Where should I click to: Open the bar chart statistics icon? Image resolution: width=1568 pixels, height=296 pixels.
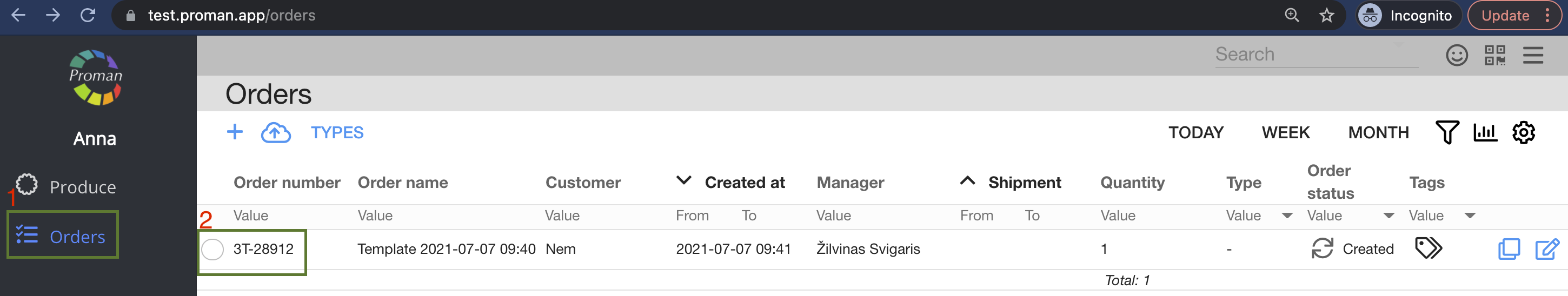tap(1485, 132)
